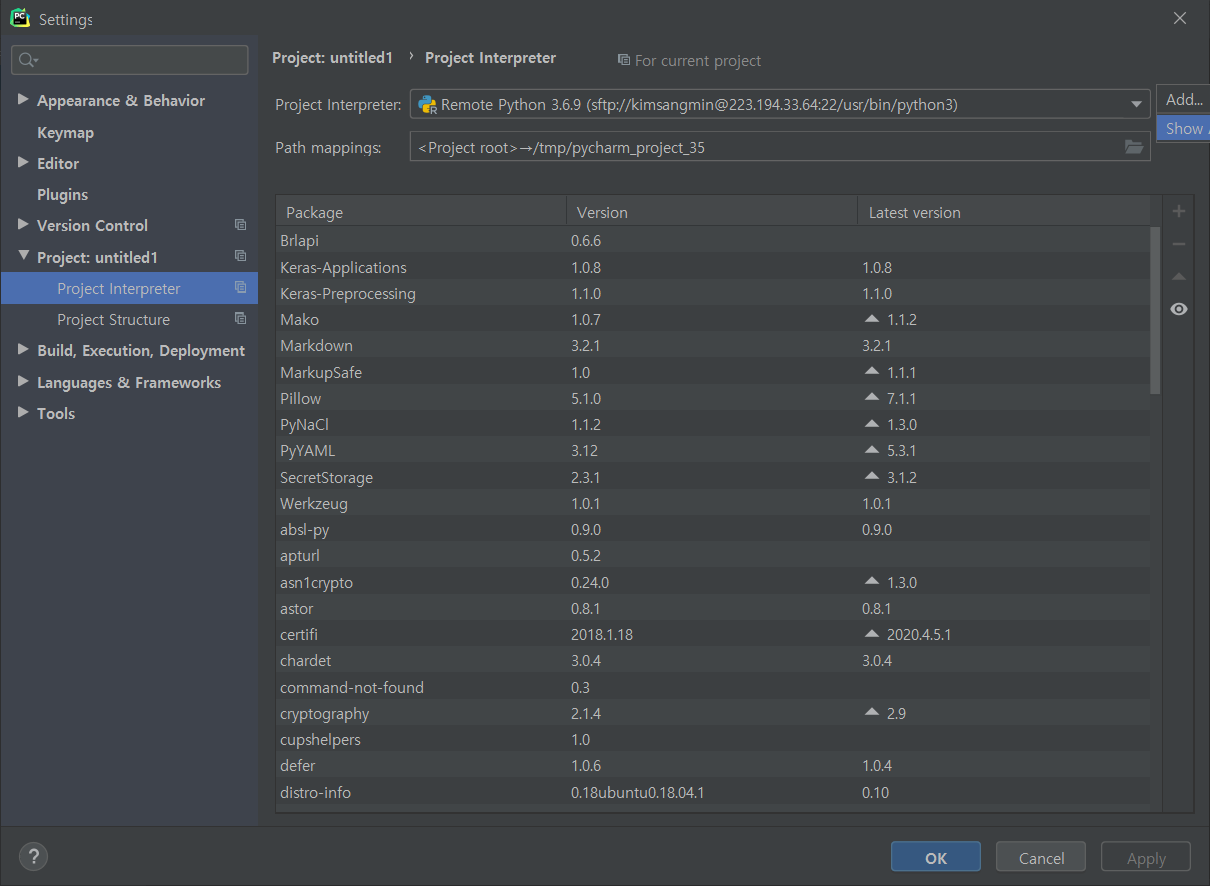
Task: Click the search magnifier icon
Action: point(27,60)
